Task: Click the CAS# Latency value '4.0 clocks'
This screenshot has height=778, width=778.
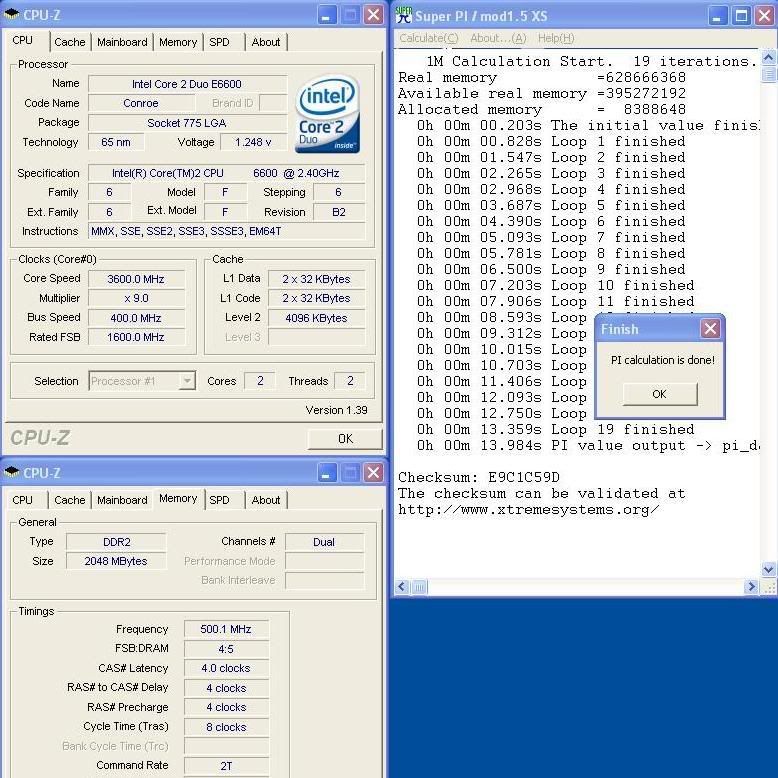Action: (226, 668)
